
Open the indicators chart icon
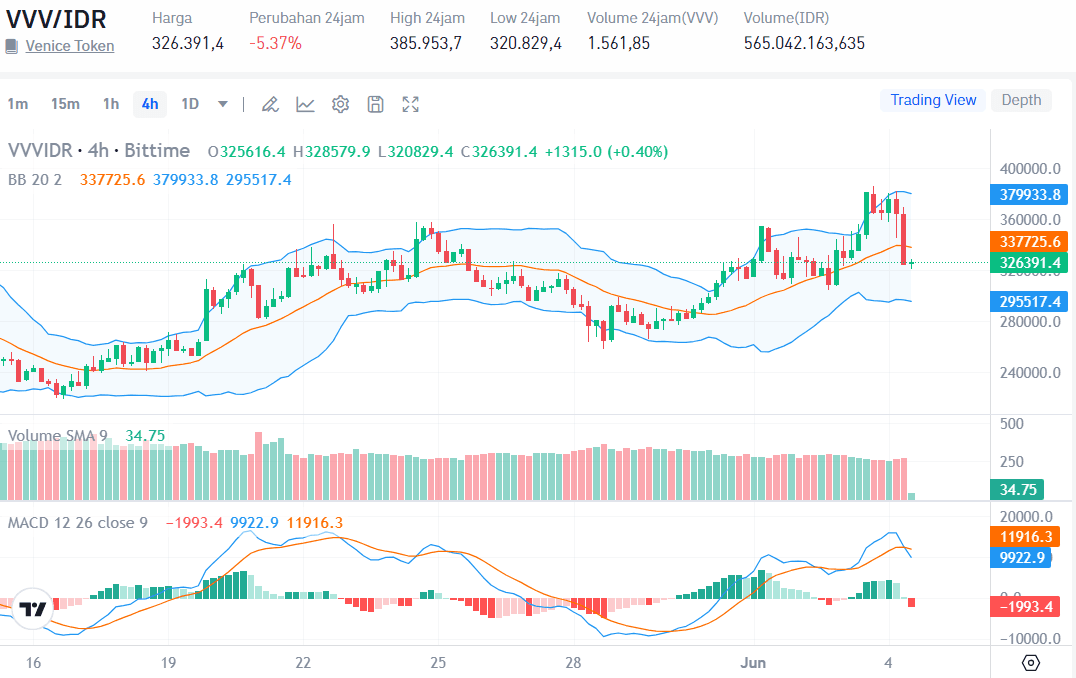[x=305, y=104]
